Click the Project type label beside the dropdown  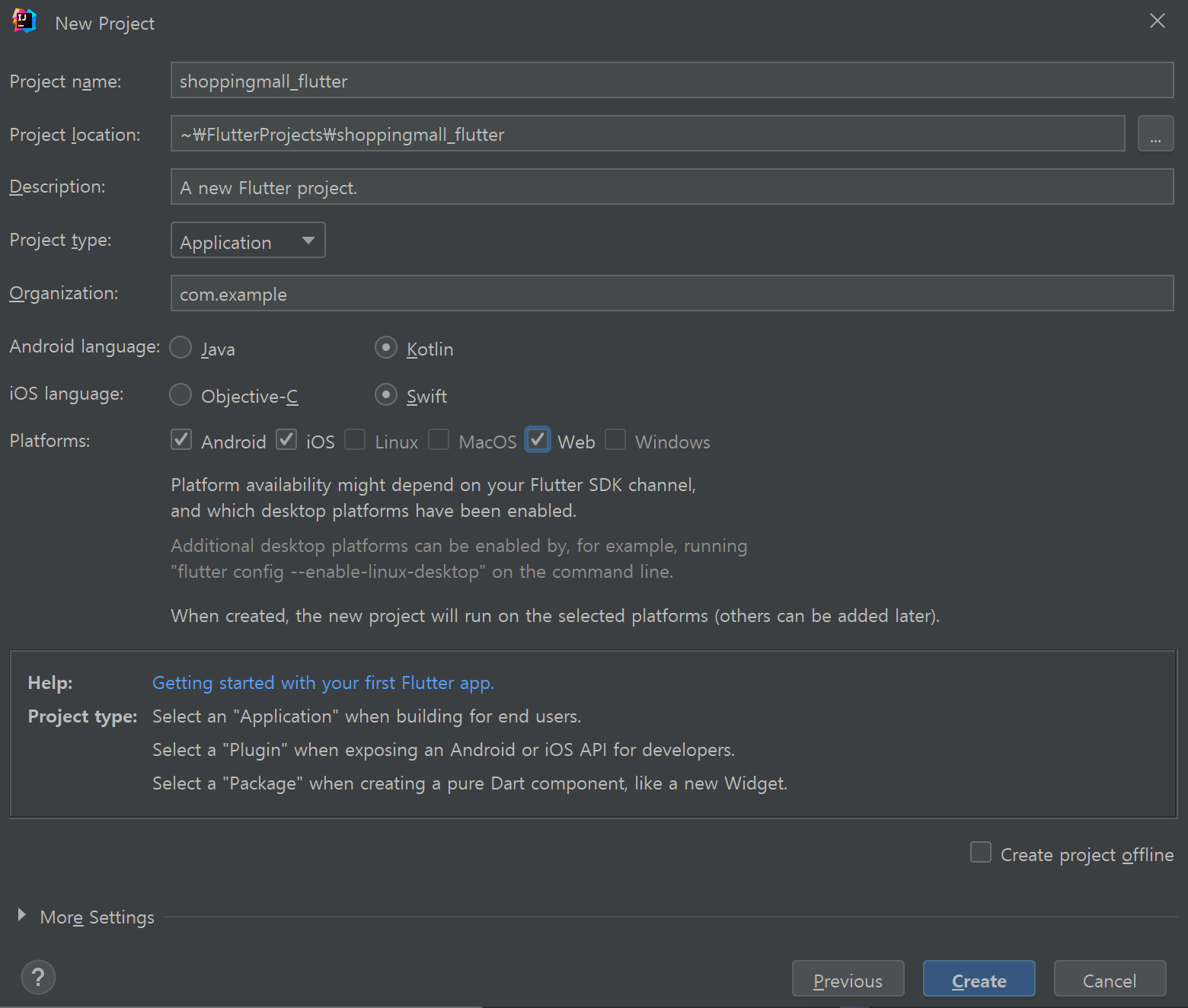tap(60, 240)
